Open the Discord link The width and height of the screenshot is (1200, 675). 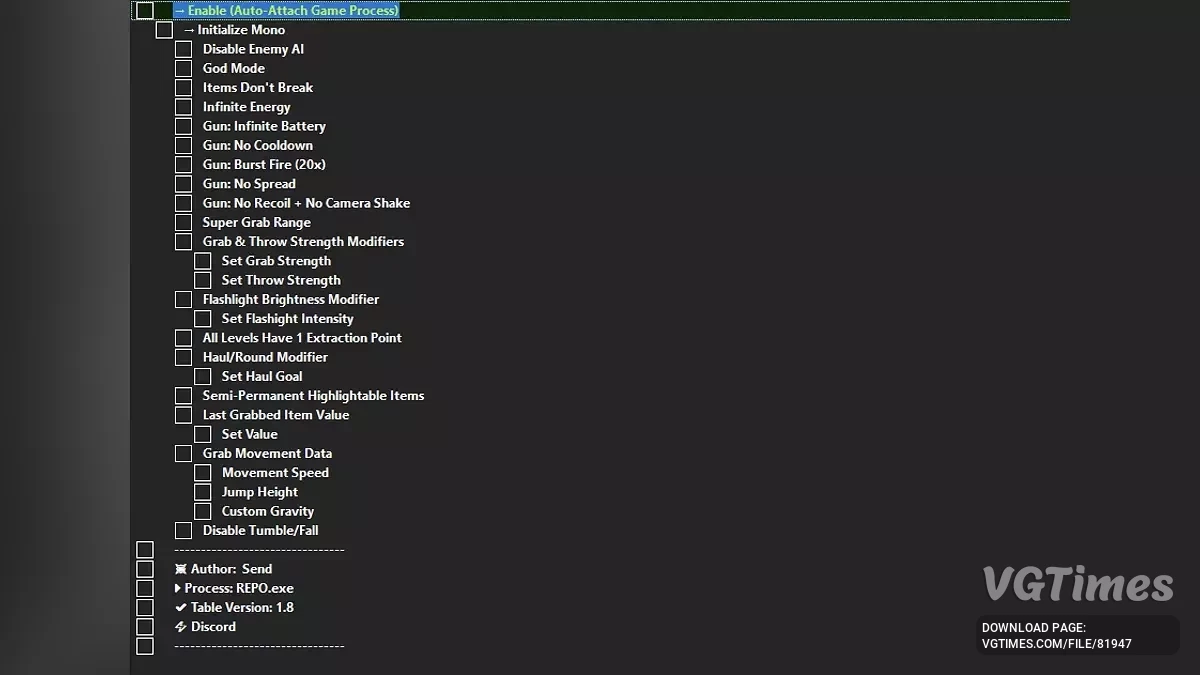(213, 627)
